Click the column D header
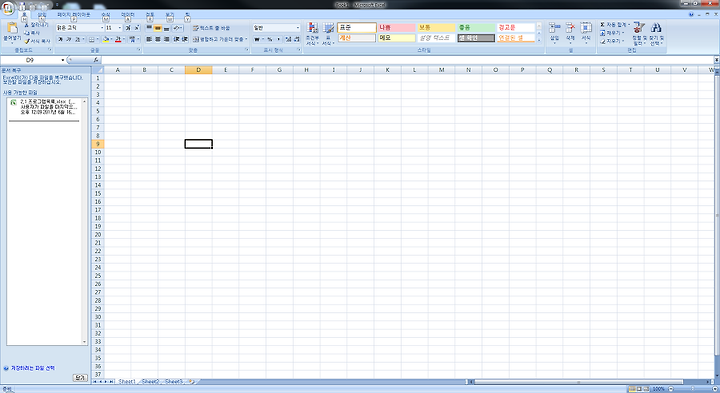 point(198,70)
